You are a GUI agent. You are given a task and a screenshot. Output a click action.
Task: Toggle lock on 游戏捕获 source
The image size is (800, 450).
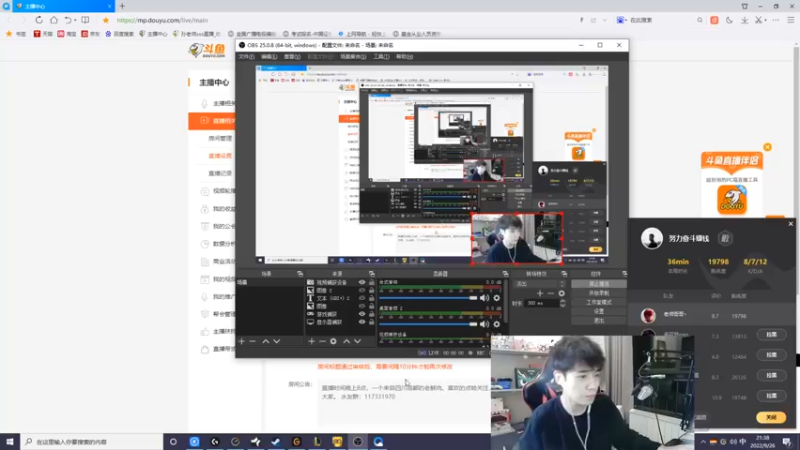[x=371, y=314]
